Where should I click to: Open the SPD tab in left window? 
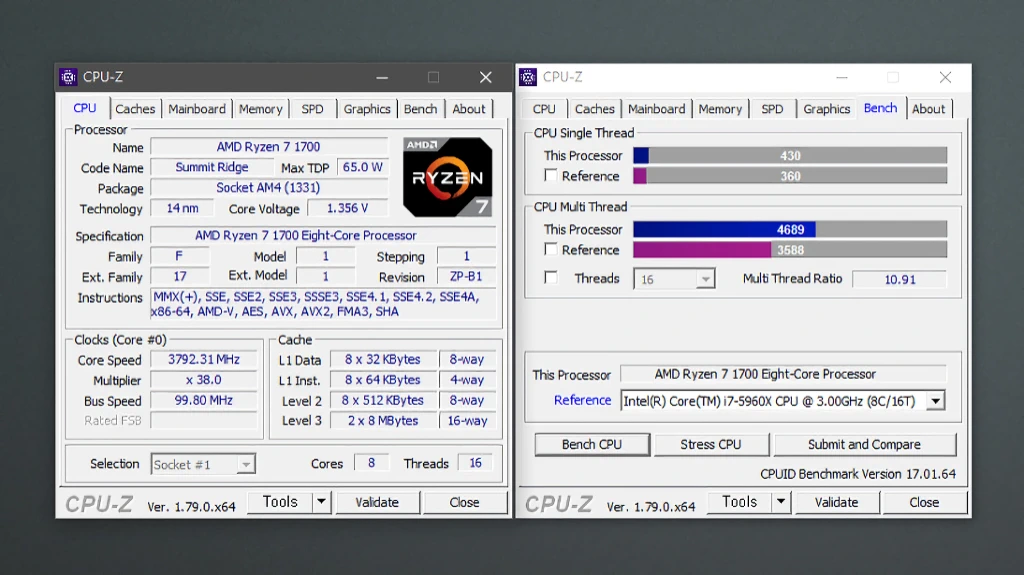(x=312, y=108)
